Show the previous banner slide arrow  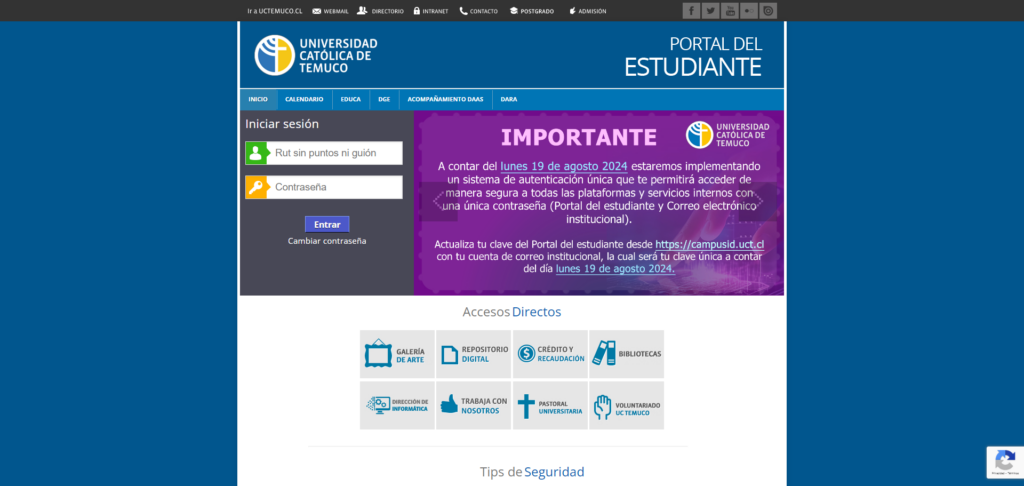[439, 201]
